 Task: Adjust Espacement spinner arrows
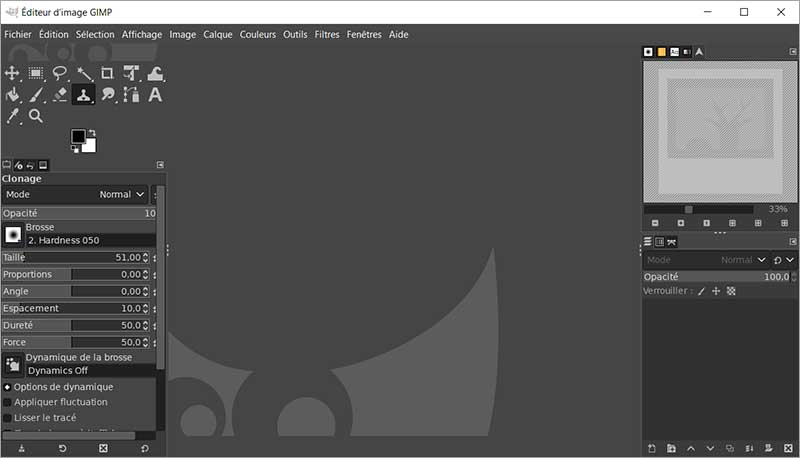[145, 309]
